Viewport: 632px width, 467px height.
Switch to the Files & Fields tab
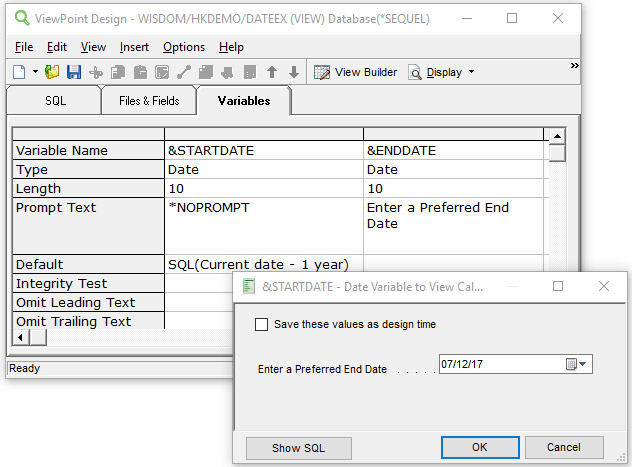coord(149,101)
